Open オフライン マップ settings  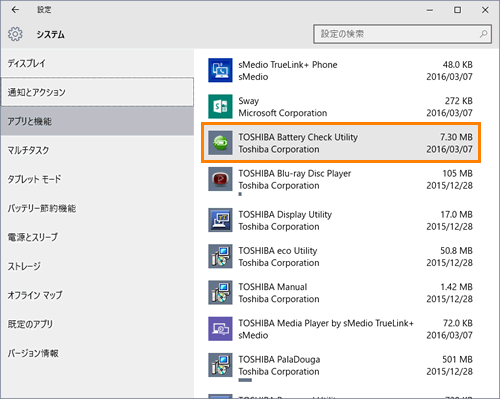pos(97,295)
